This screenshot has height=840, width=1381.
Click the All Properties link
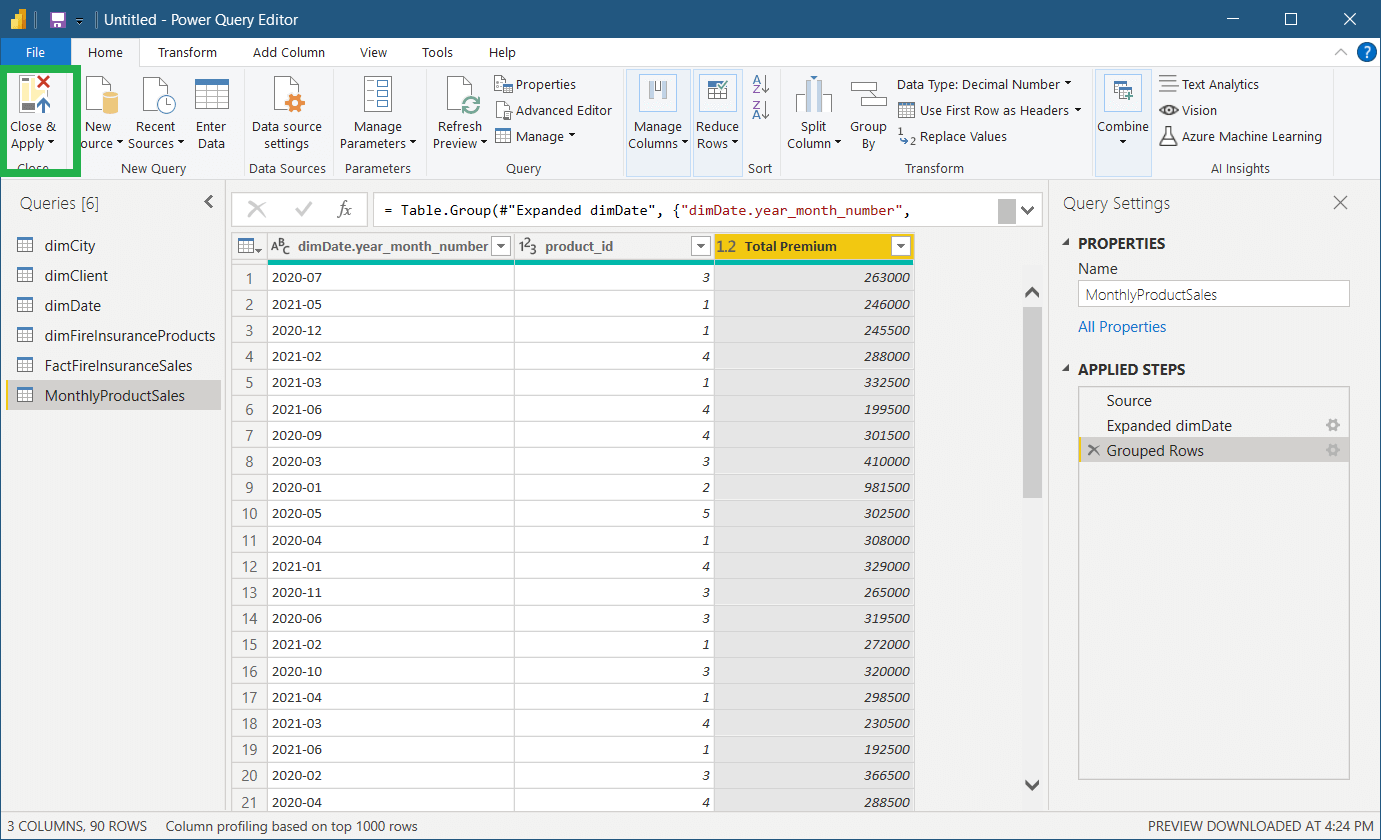pyautogui.click(x=1122, y=327)
